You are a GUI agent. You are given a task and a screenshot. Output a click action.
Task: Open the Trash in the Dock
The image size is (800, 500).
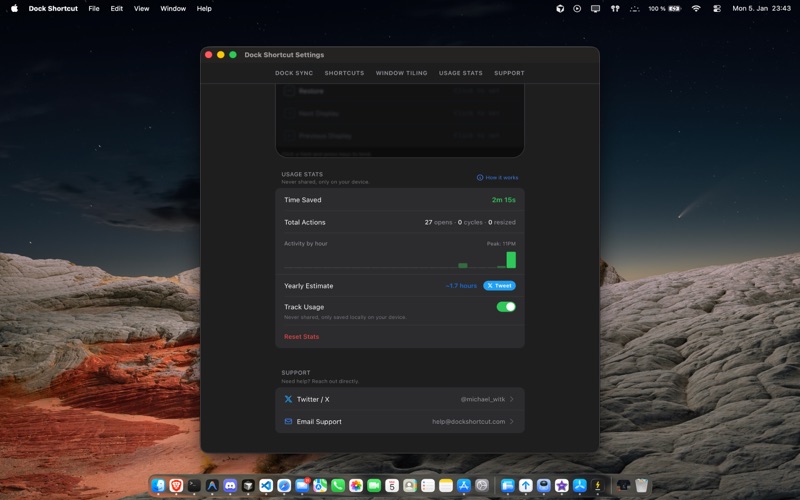pos(641,485)
